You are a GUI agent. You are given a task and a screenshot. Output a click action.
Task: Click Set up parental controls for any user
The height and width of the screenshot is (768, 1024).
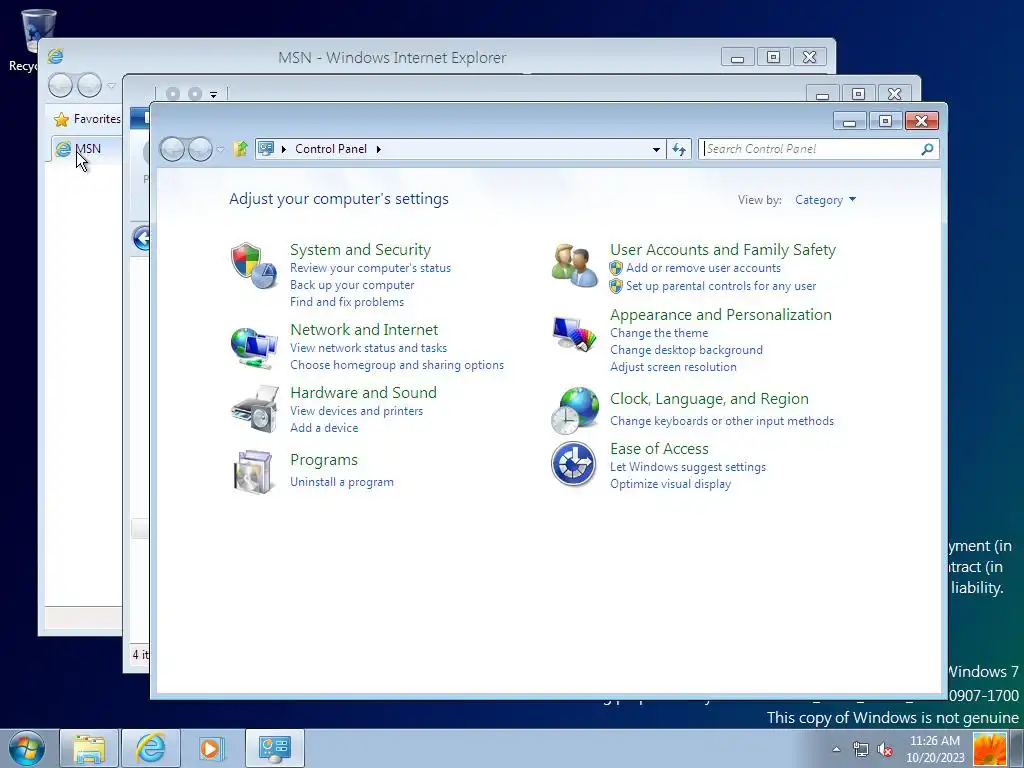tap(721, 285)
